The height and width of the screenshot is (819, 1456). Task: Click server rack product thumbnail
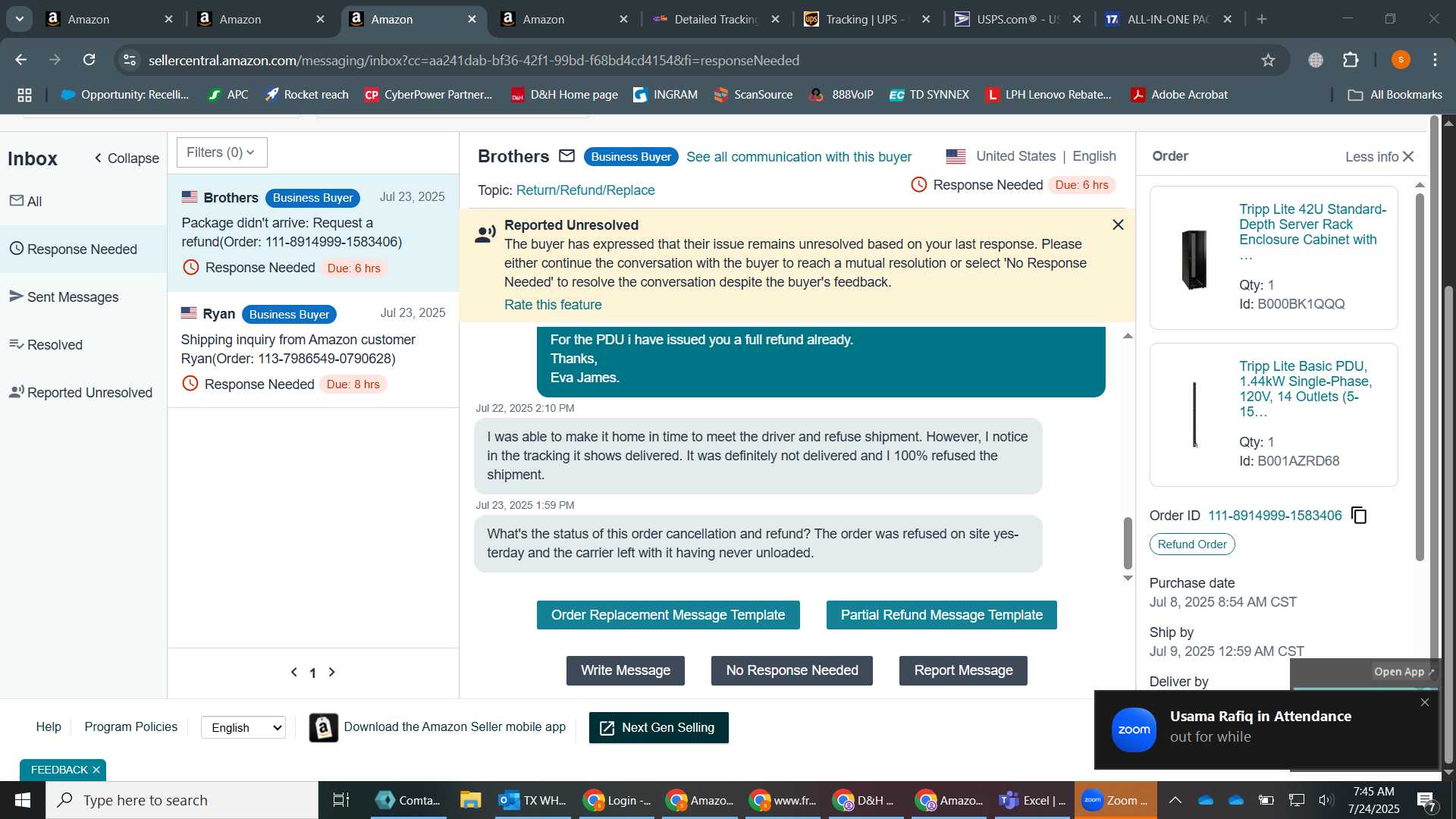coord(1194,259)
